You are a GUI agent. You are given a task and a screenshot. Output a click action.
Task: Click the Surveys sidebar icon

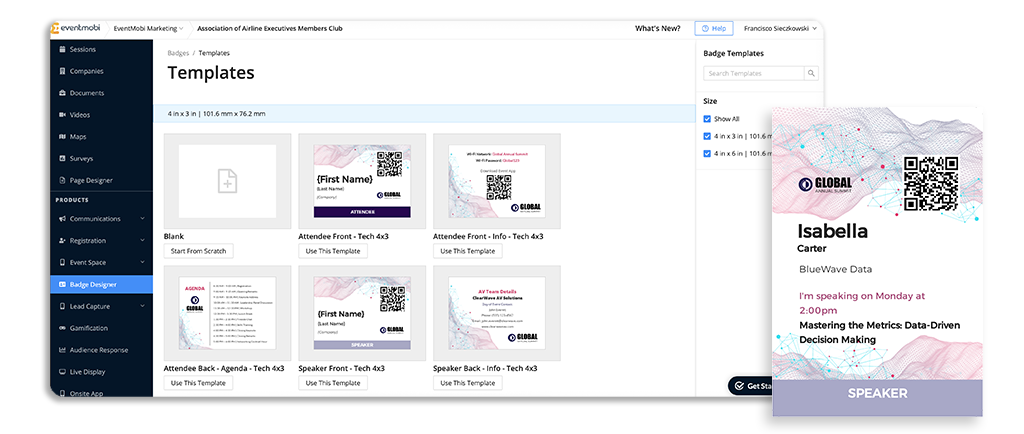click(62, 159)
